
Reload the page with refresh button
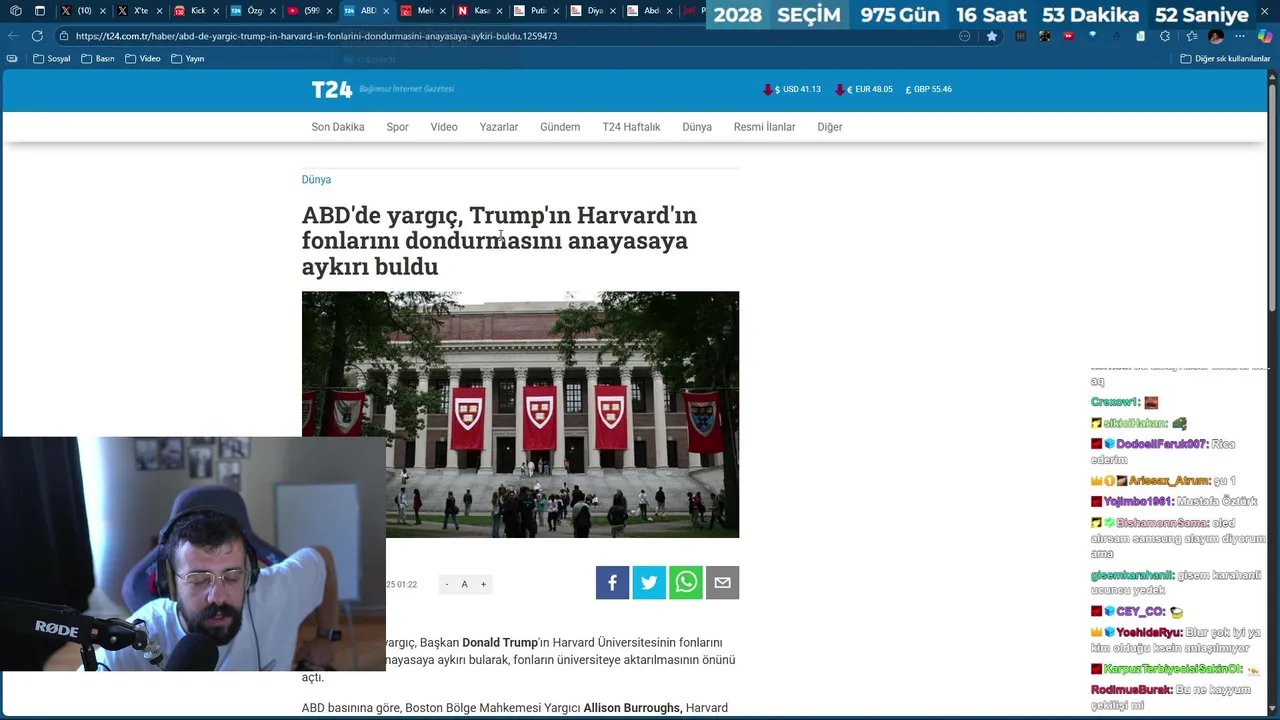[37, 36]
